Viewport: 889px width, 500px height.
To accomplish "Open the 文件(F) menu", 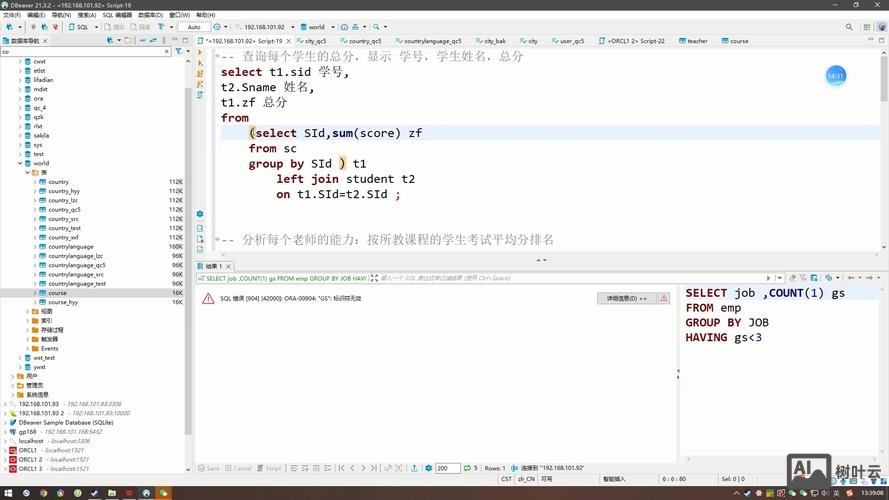I will [x=12, y=15].
